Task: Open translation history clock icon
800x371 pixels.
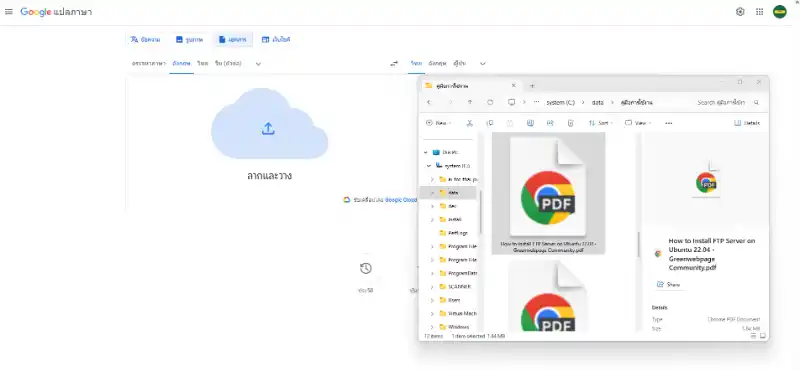Action: (365, 268)
